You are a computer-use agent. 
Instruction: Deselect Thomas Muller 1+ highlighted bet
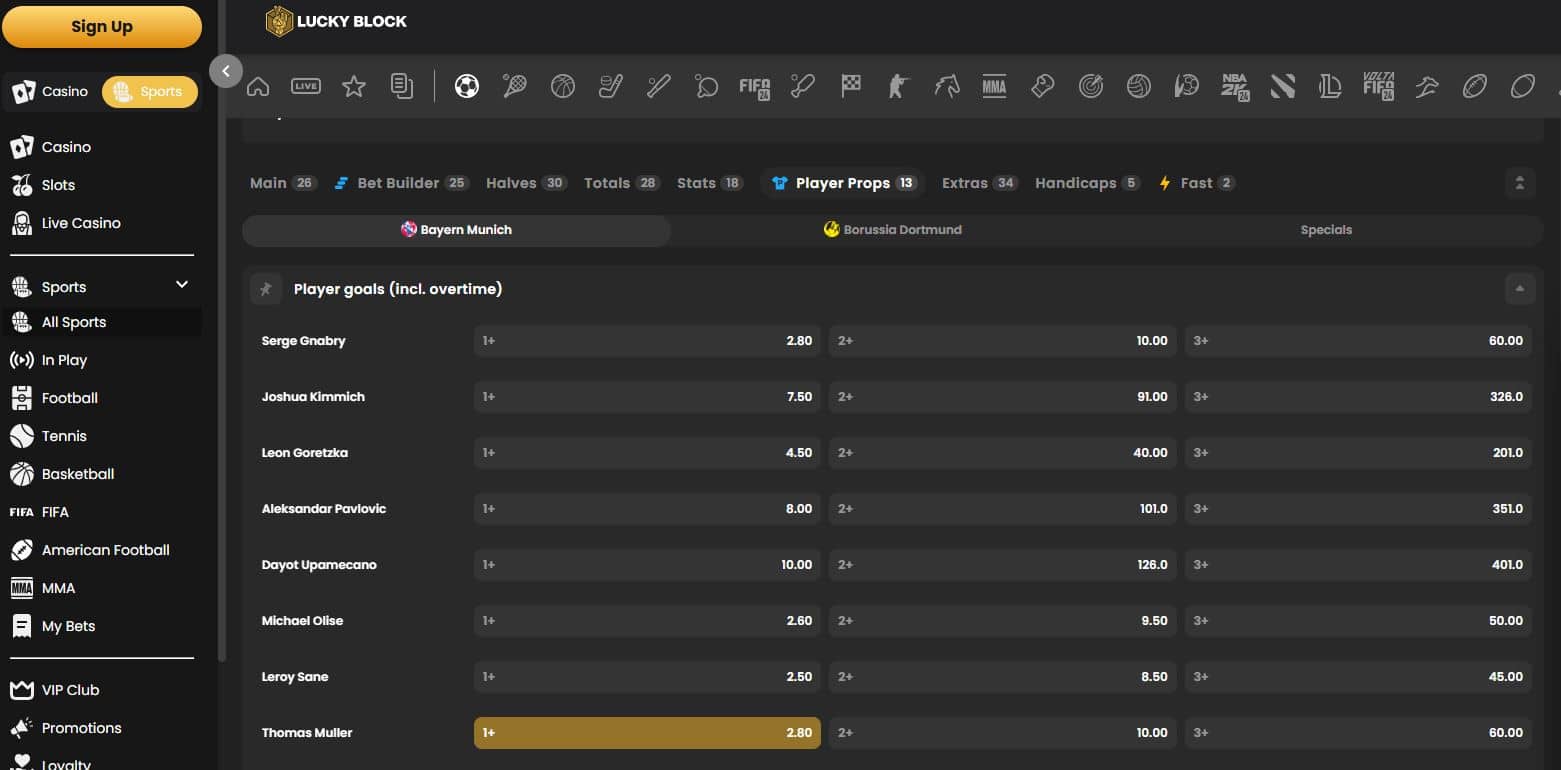click(x=647, y=733)
